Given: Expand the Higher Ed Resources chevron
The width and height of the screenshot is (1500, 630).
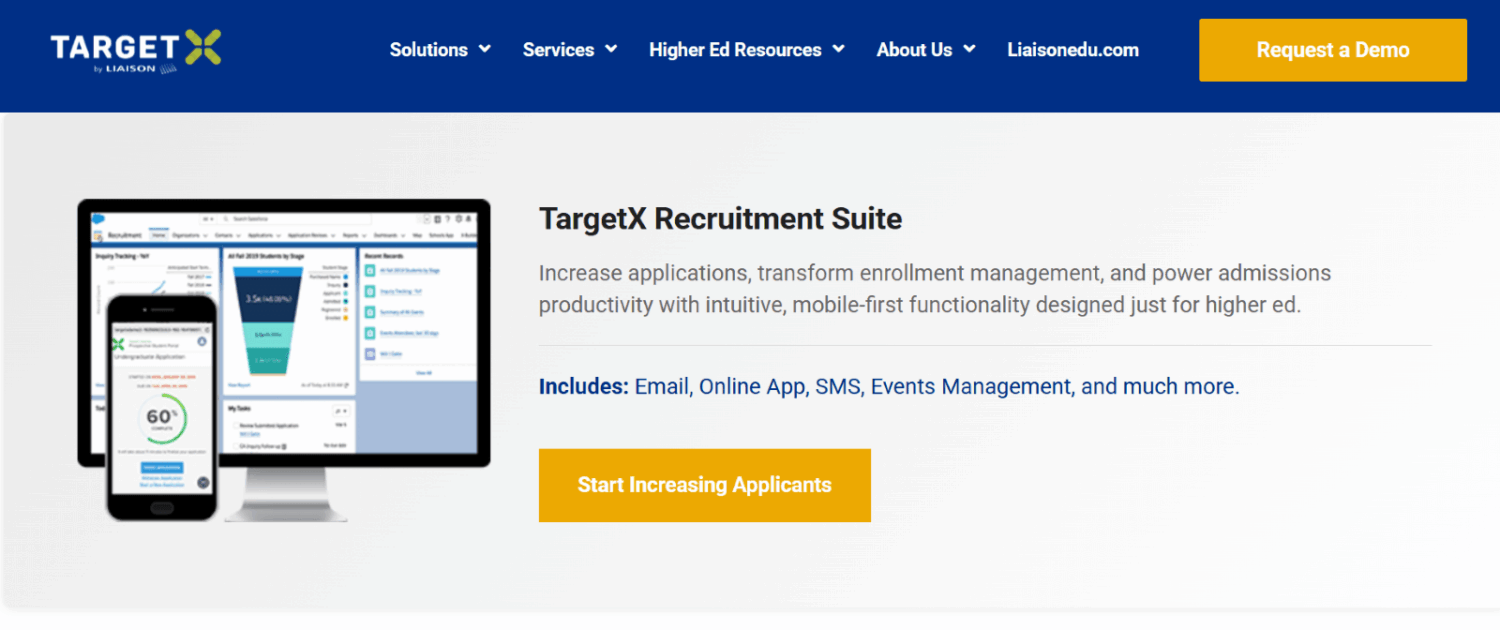Looking at the screenshot, I should click(839, 49).
